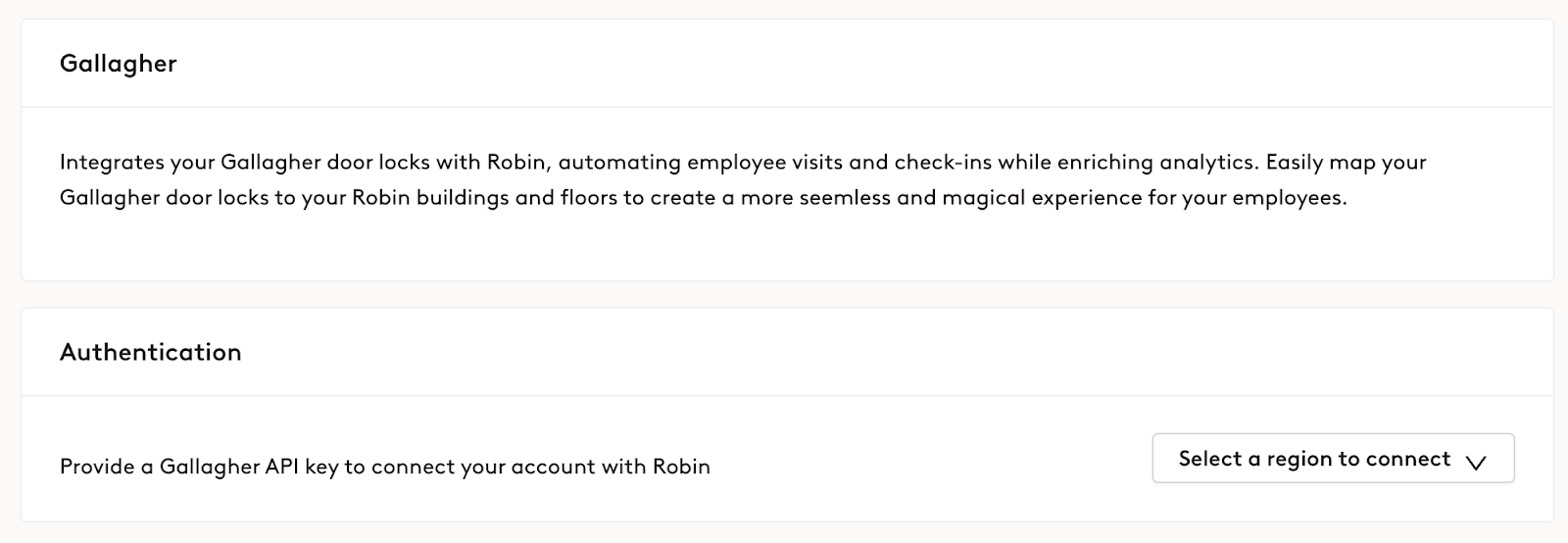Click the 'API key' words in Authentication

(x=302, y=467)
